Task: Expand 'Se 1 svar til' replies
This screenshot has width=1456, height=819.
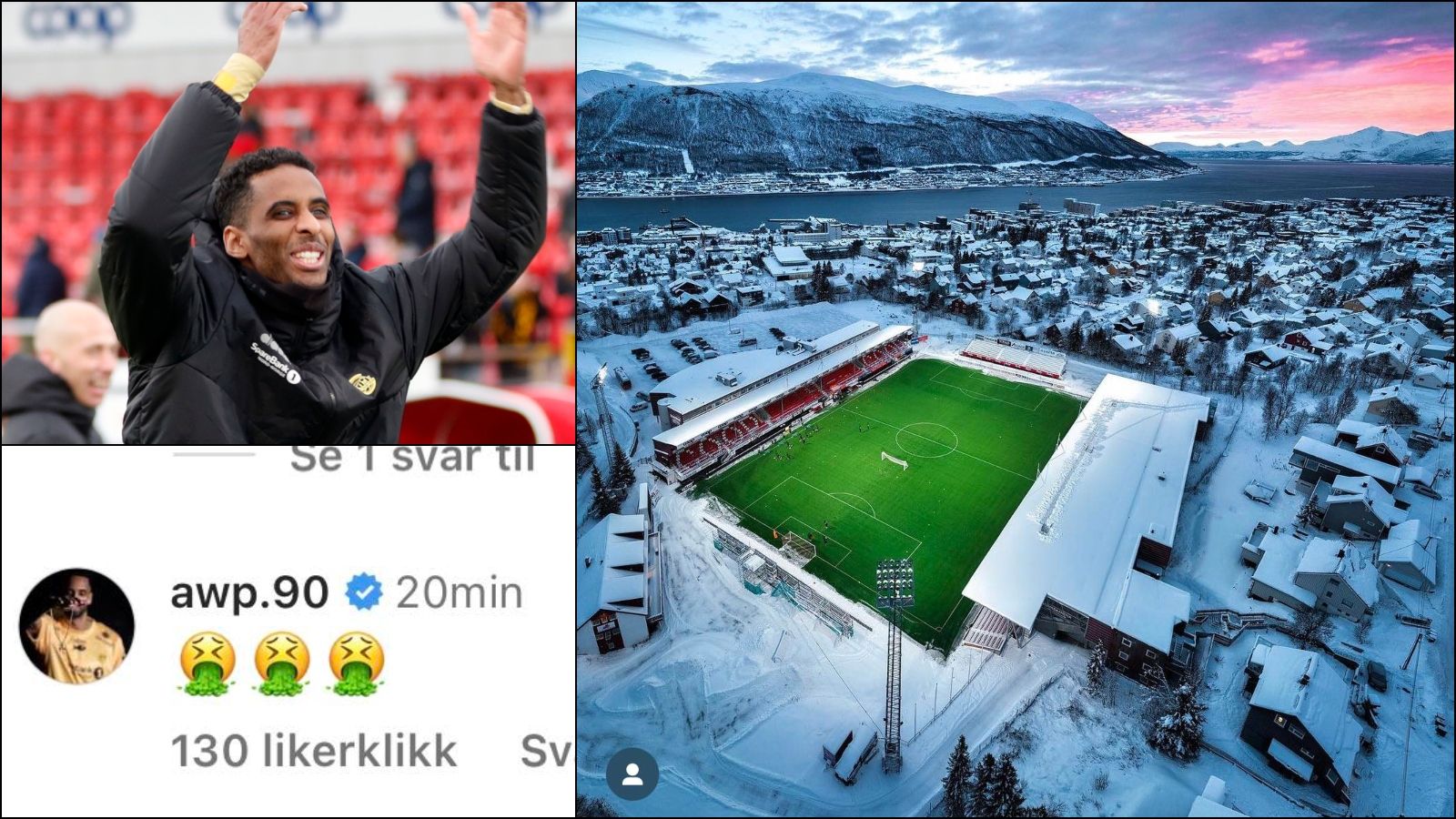Action: pyautogui.click(x=411, y=458)
